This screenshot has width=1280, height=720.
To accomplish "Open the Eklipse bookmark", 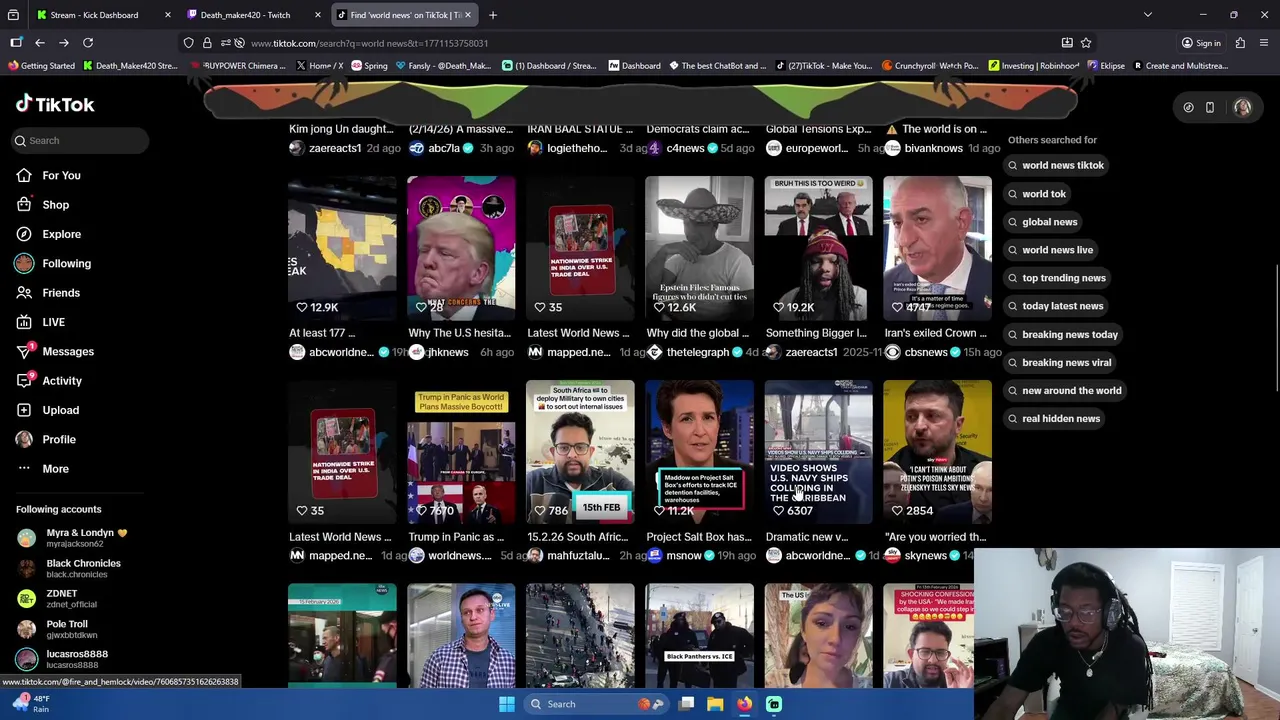I will pos(1106,66).
